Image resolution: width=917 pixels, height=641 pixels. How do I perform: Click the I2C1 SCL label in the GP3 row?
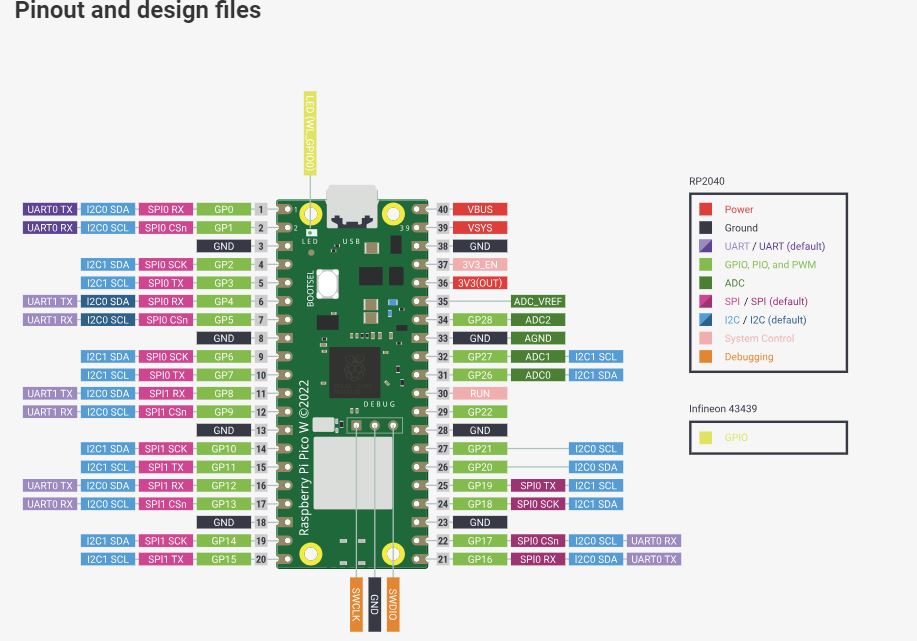pyautogui.click(x=108, y=283)
